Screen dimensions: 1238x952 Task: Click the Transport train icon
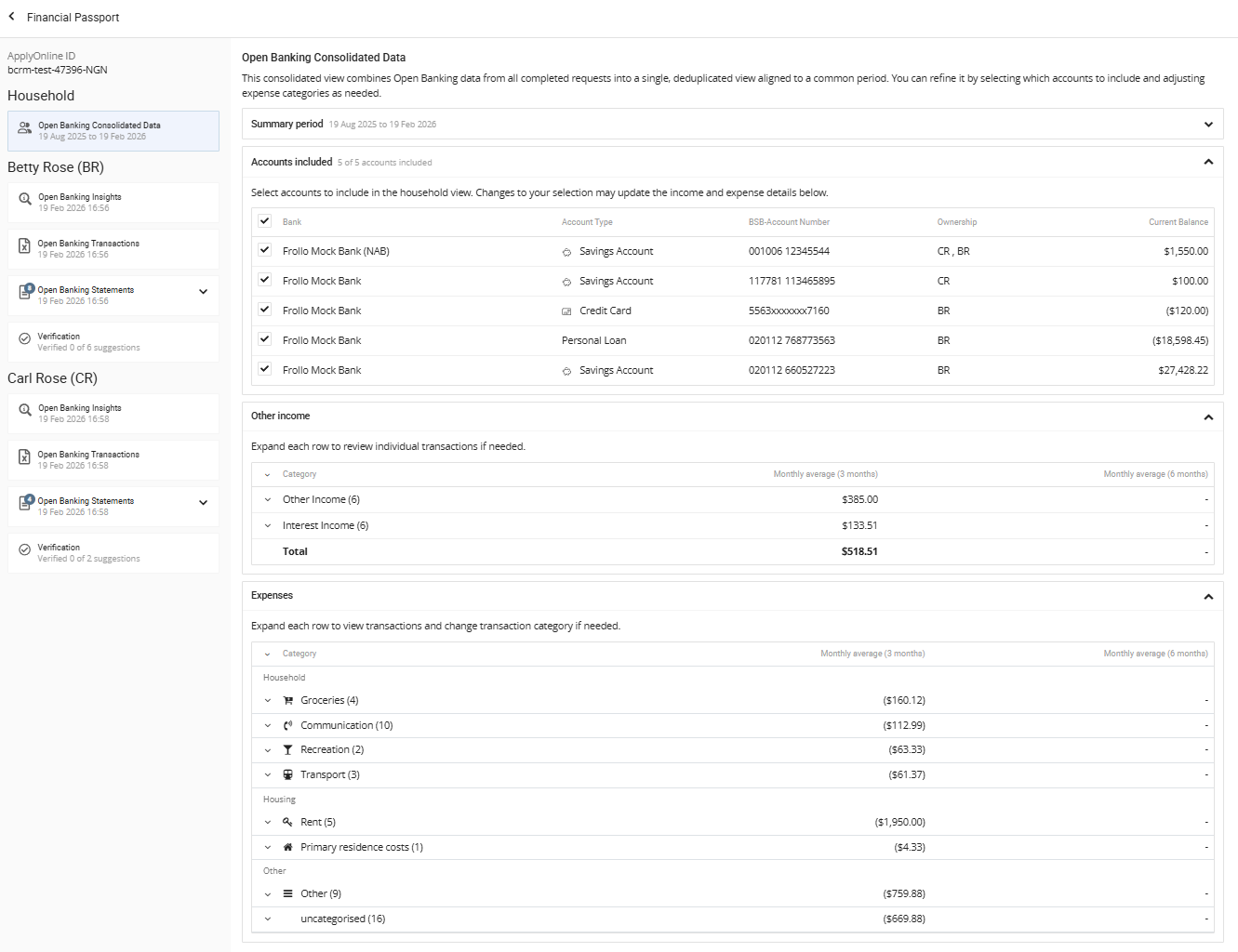pos(288,775)
